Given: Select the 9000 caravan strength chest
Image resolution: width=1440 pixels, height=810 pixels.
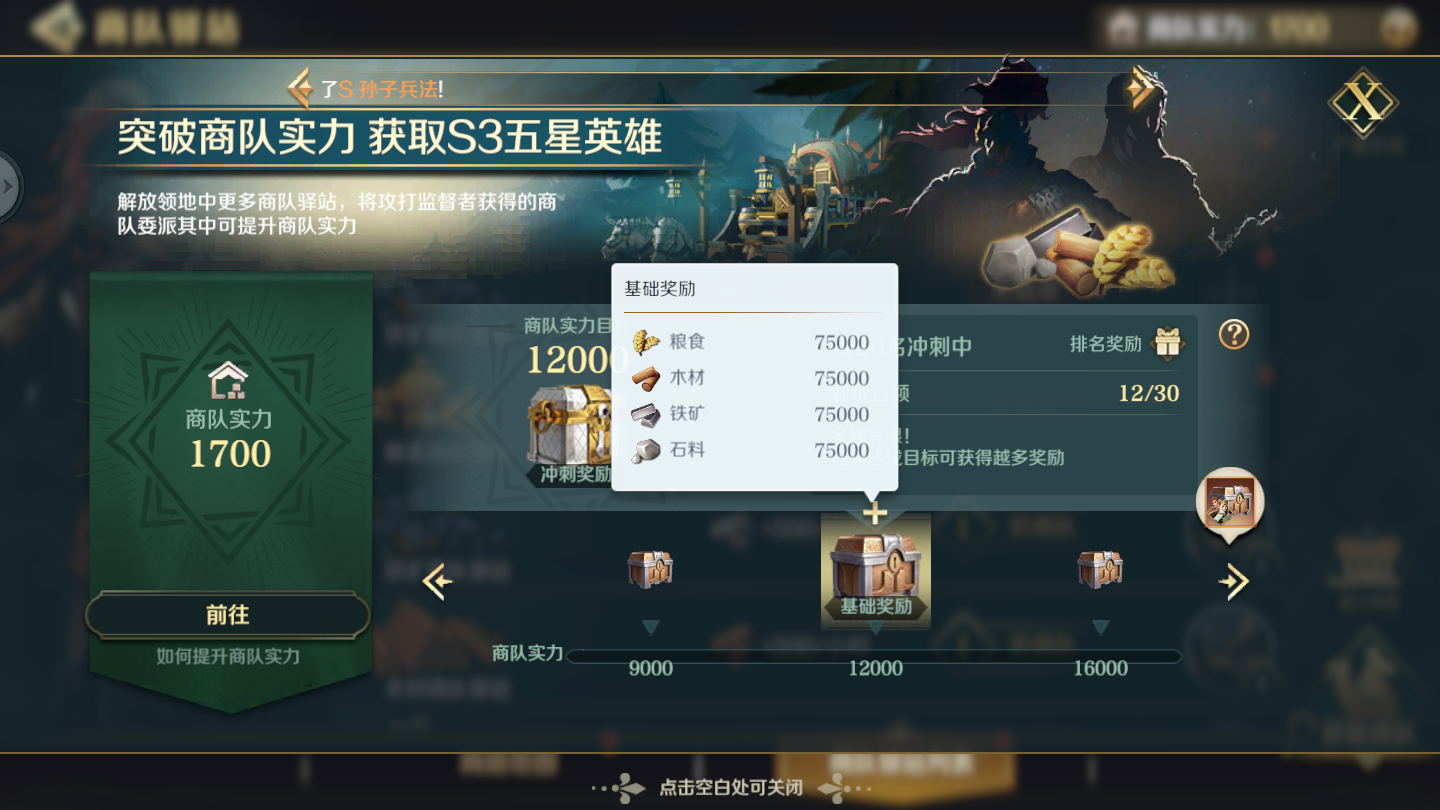Looking at the screenshot, I should tap(650, 569).
